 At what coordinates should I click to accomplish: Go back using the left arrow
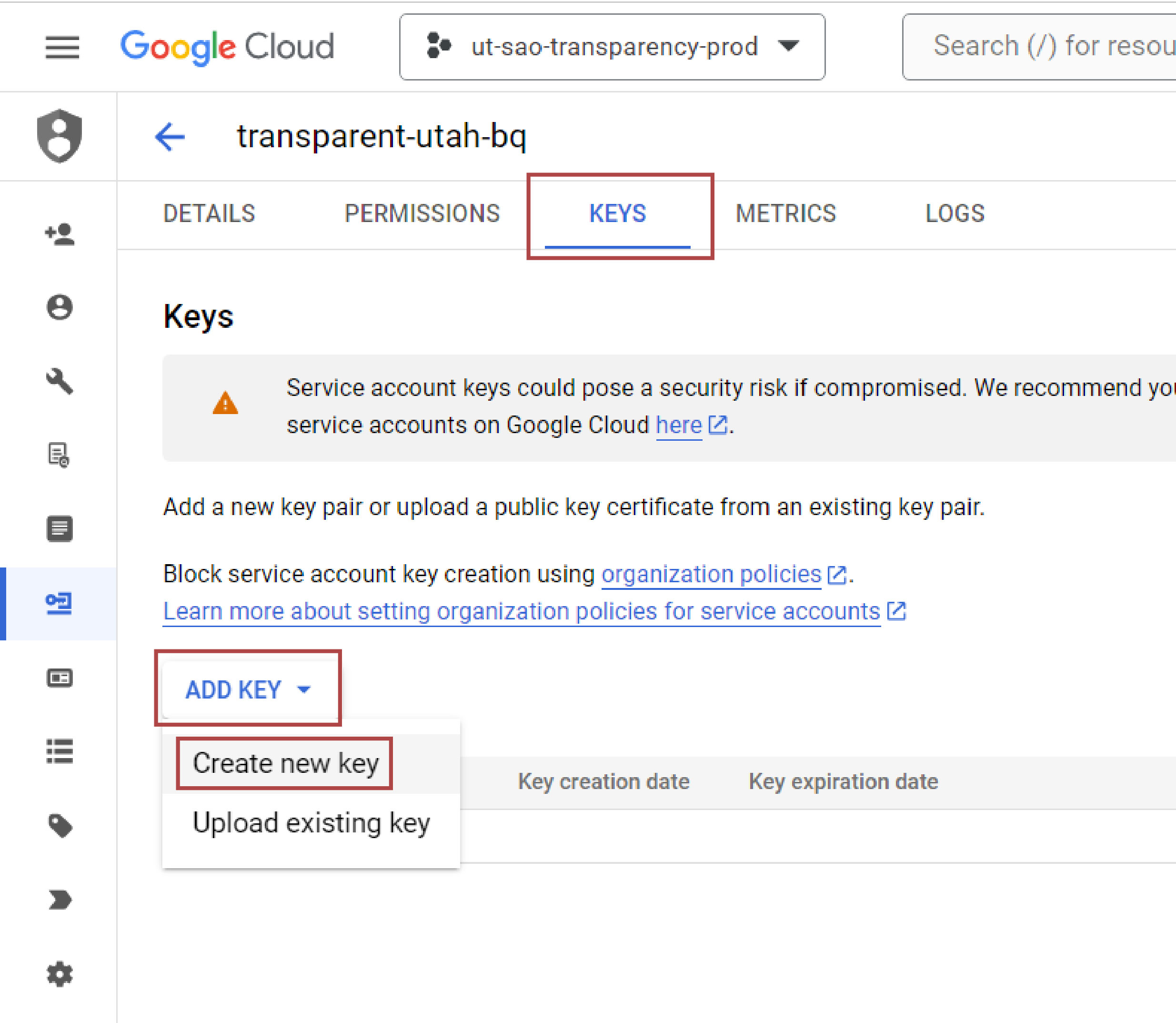point(170,137)
